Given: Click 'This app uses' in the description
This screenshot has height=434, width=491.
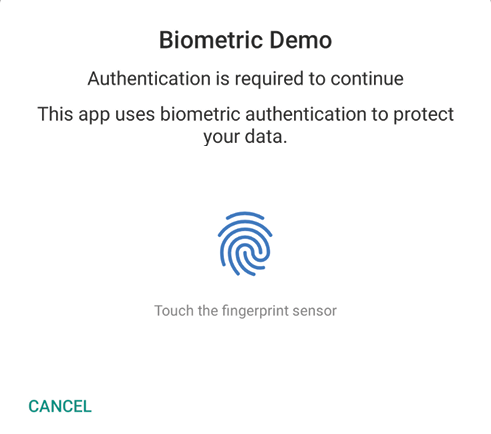Looking at the screenshot, I should [96, 115].
